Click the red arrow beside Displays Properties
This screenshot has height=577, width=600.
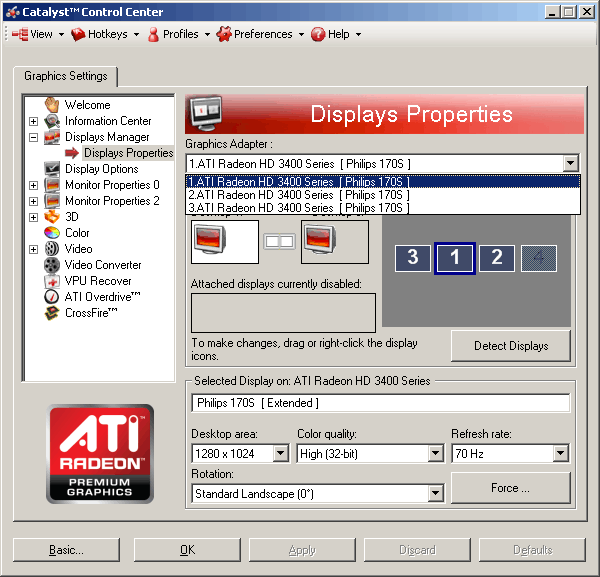72,153
